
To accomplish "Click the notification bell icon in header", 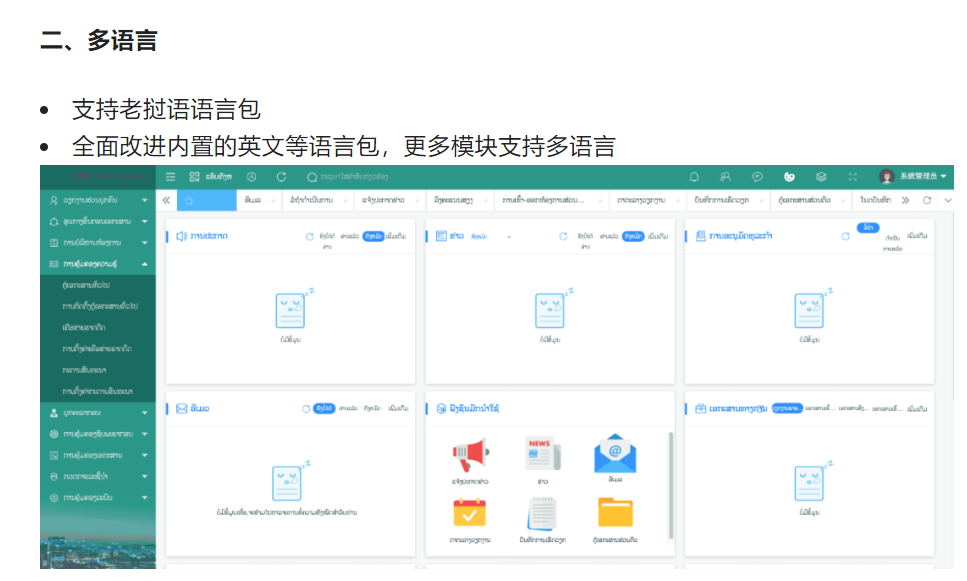I will point(695,177).
